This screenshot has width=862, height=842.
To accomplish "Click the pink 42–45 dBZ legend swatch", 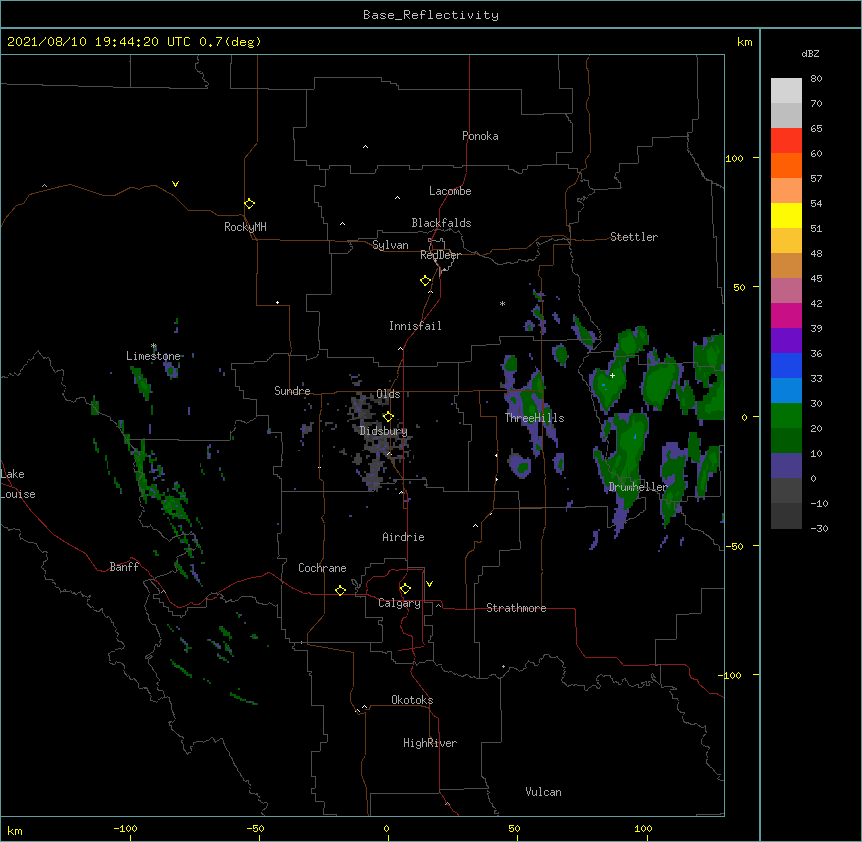I will [786, 290].
